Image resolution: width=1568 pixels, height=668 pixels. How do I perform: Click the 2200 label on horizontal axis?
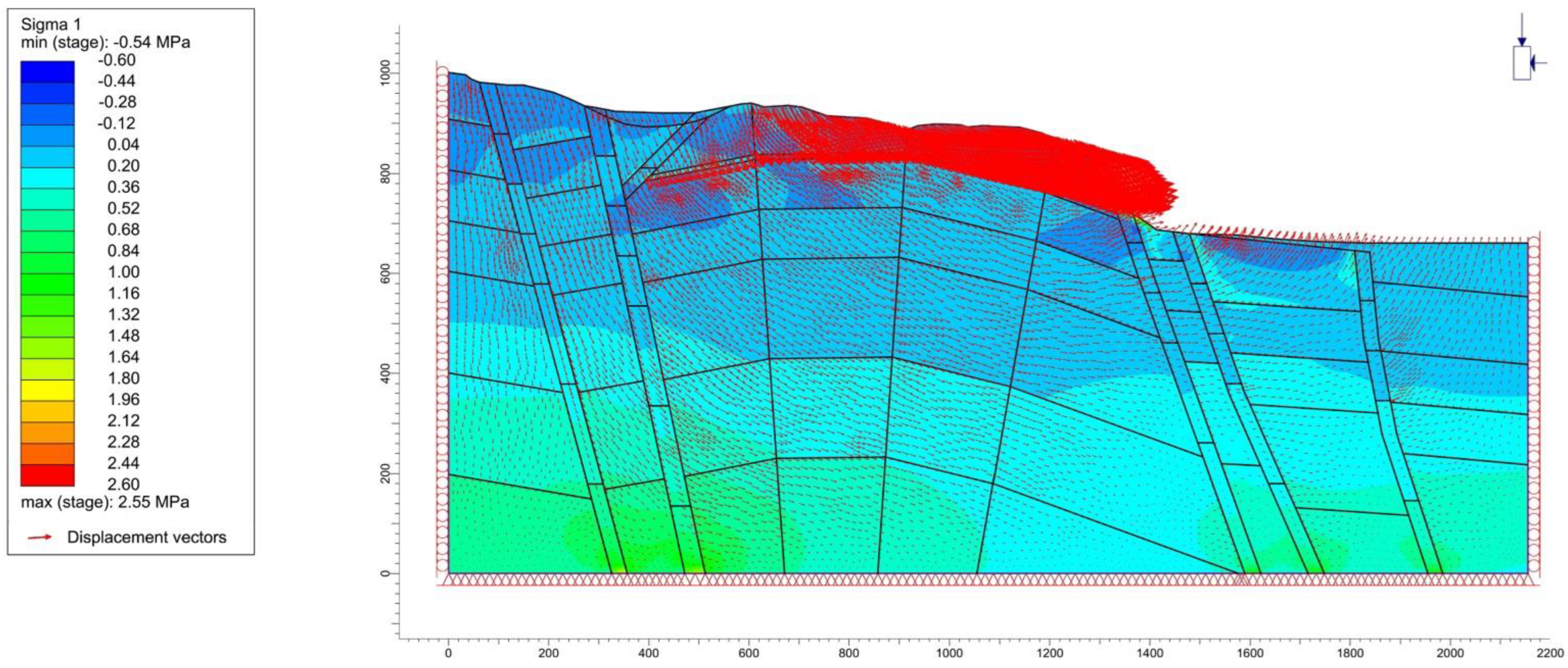tap(1549, 653)
